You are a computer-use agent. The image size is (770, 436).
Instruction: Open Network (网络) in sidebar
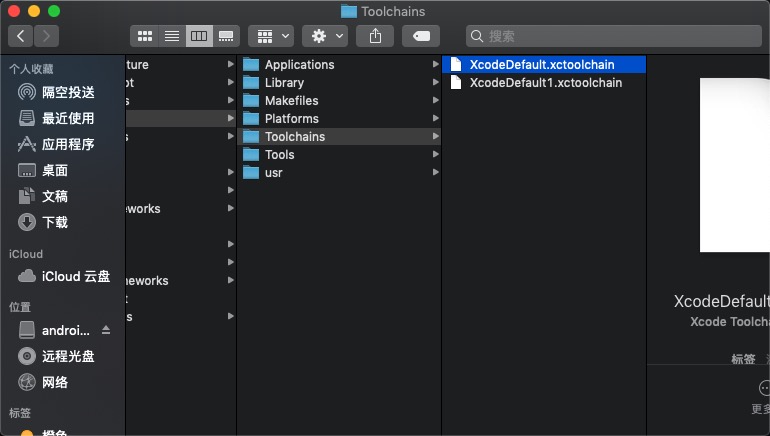coord(62,382)
